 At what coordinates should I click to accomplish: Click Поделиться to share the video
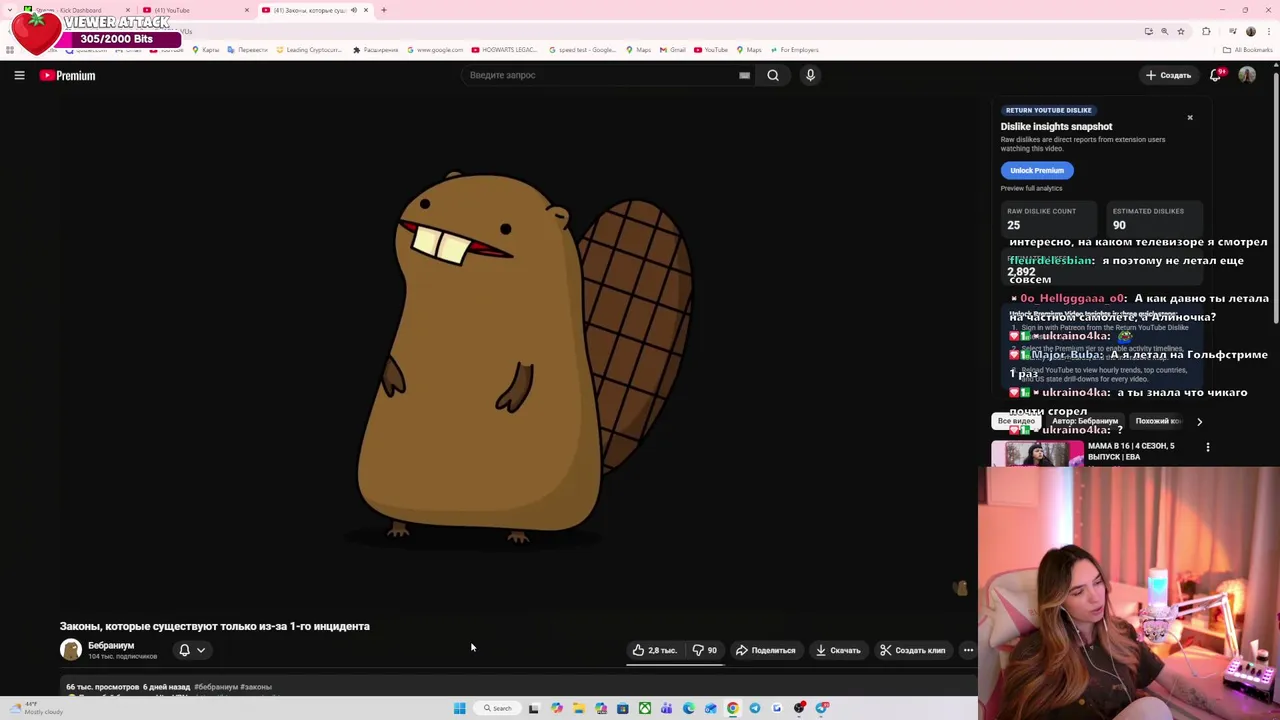[x=766, y=650]
